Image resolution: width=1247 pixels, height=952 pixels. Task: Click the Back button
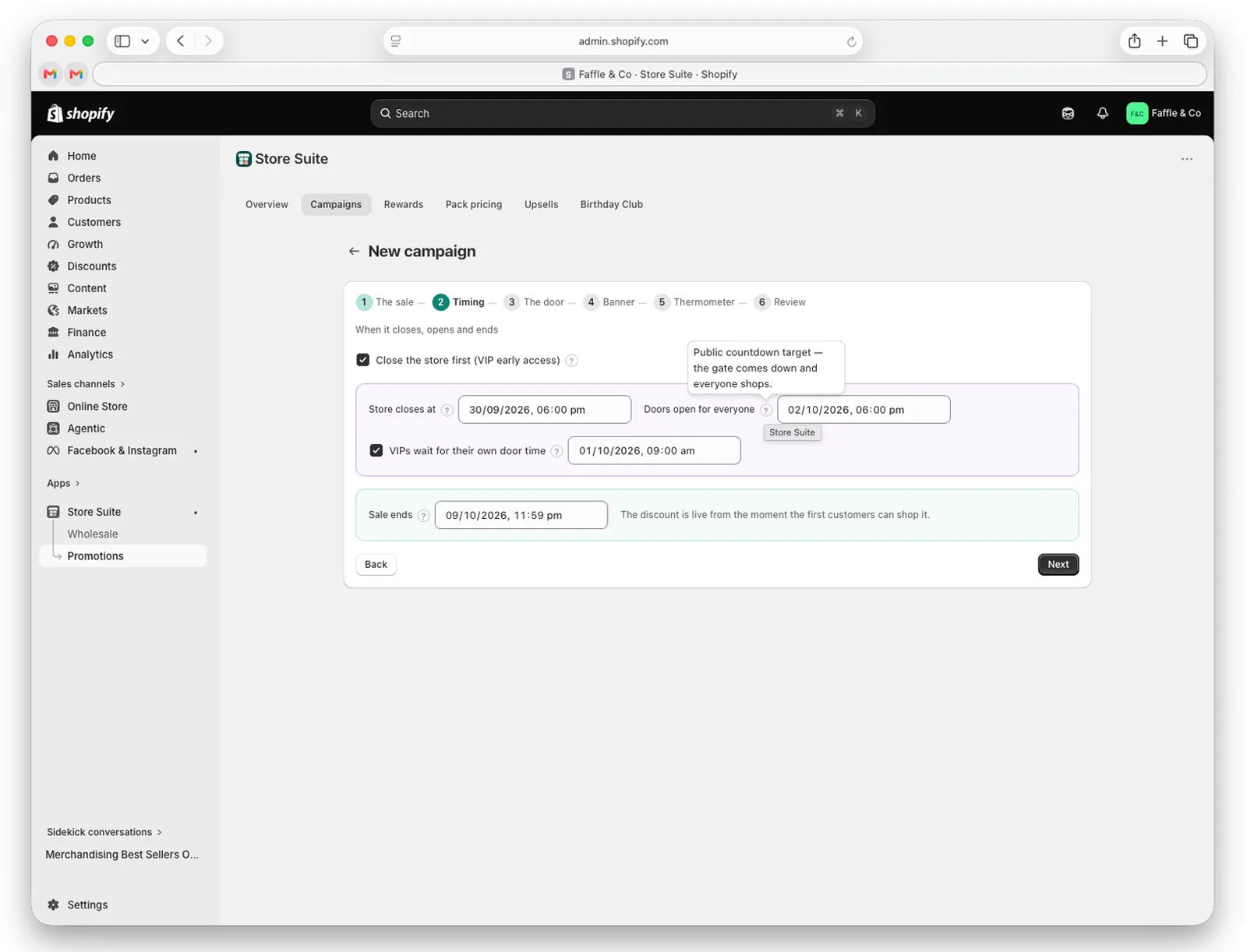coord(376,564)
